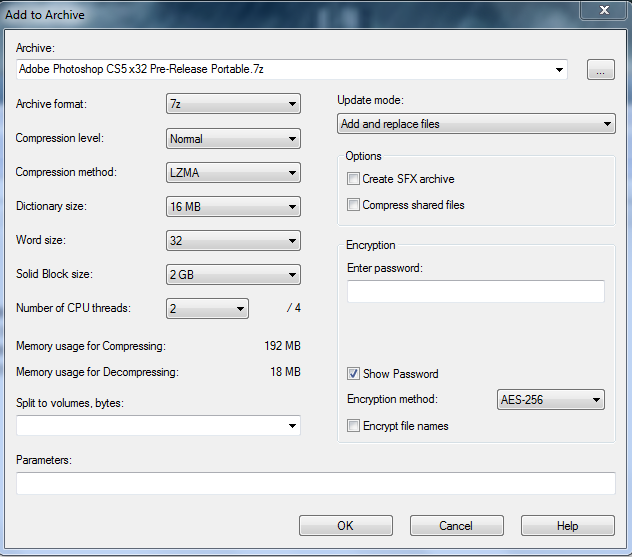
Task: Click the 'Encryption method:' label
Action: pos(392,399)
